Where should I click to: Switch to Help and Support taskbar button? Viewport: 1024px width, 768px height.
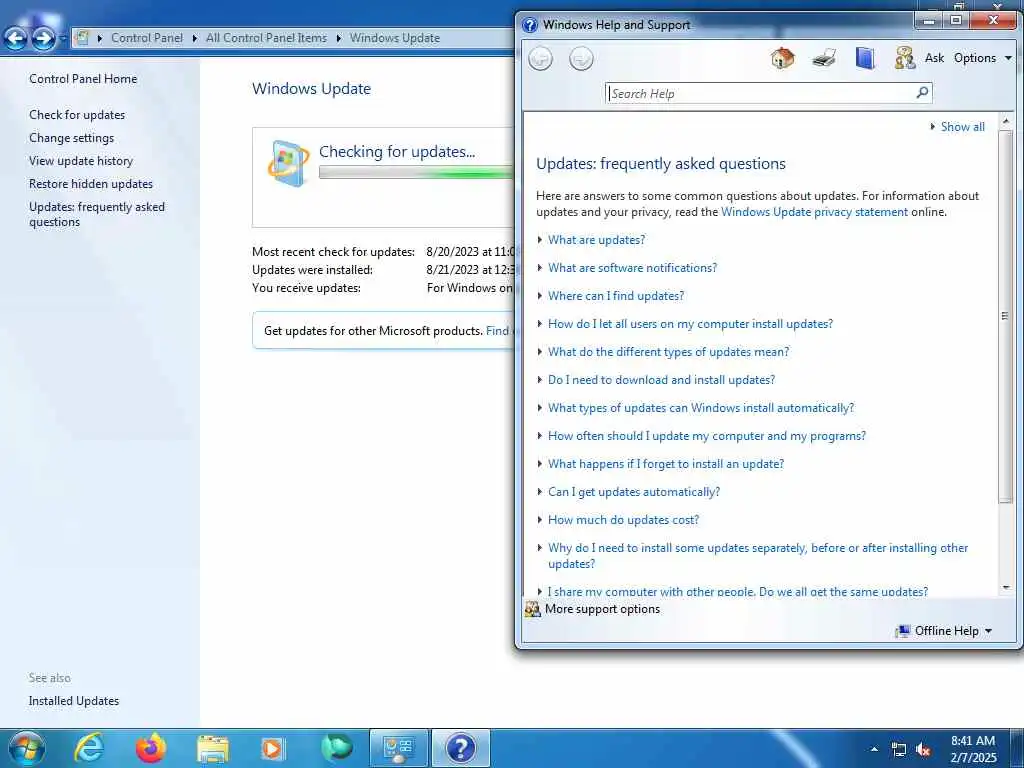pos(461,748)
